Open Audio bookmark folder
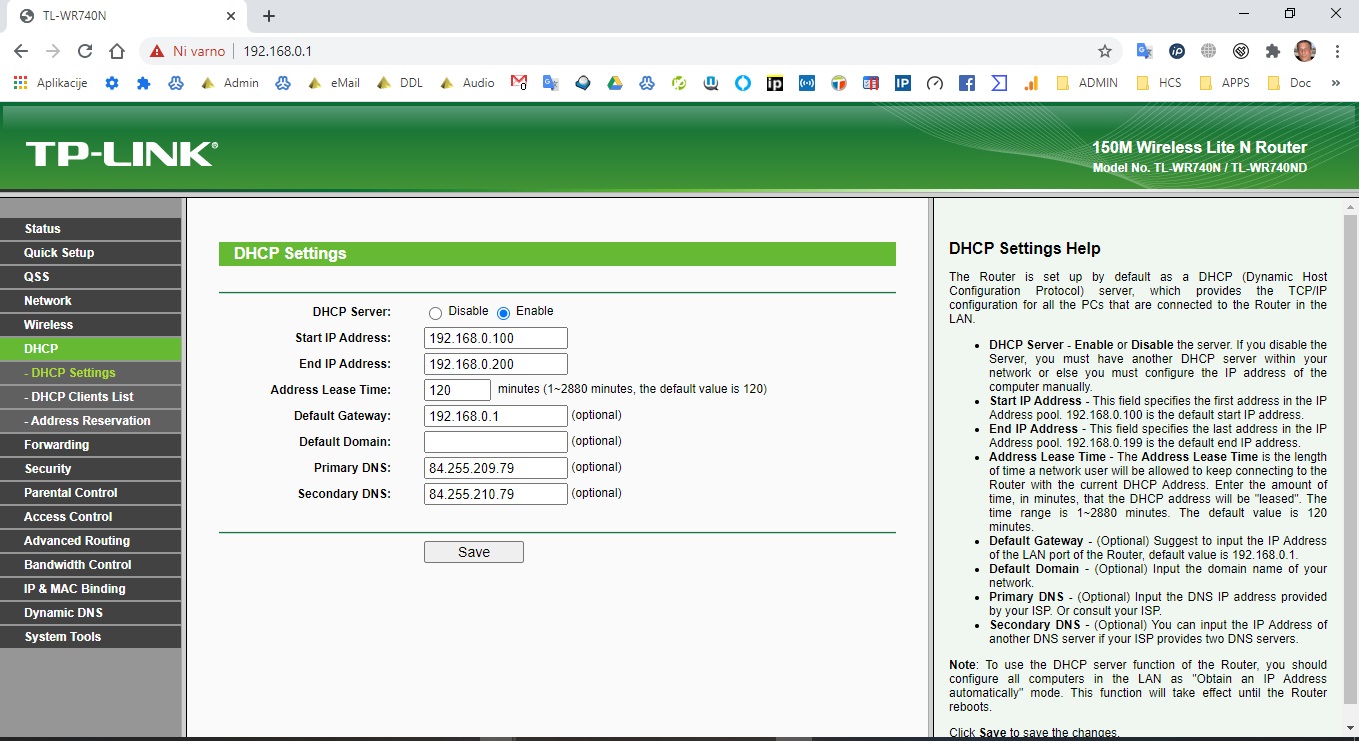This screenshot has width=1359, height=741. click(x=466, y=83)
